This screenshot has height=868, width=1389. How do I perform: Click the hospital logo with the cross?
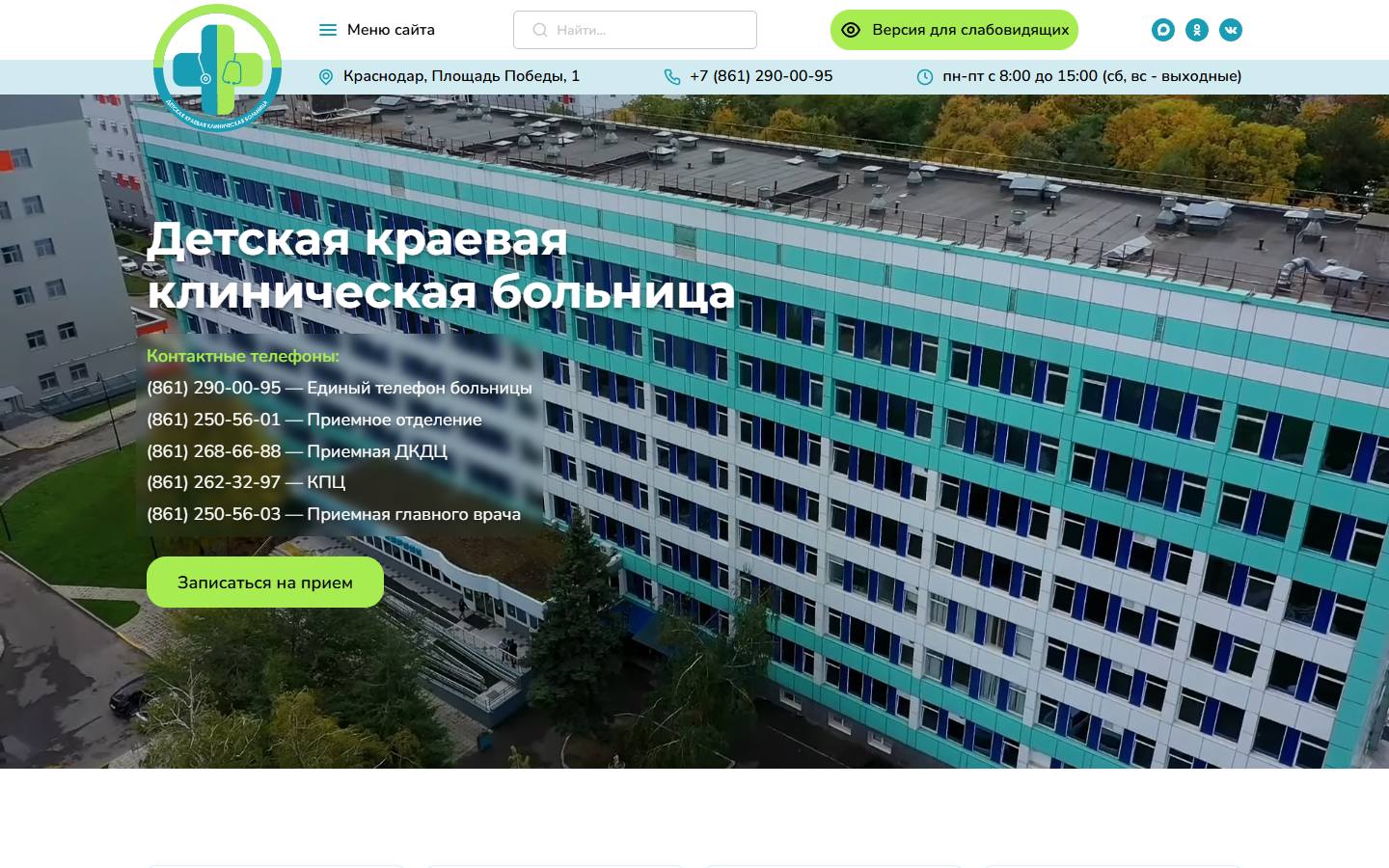pos(217,68)
